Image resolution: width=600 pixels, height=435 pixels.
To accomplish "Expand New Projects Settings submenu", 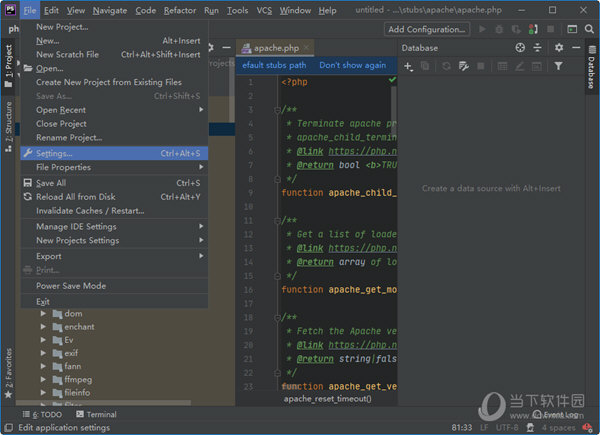I will [114, 240].
